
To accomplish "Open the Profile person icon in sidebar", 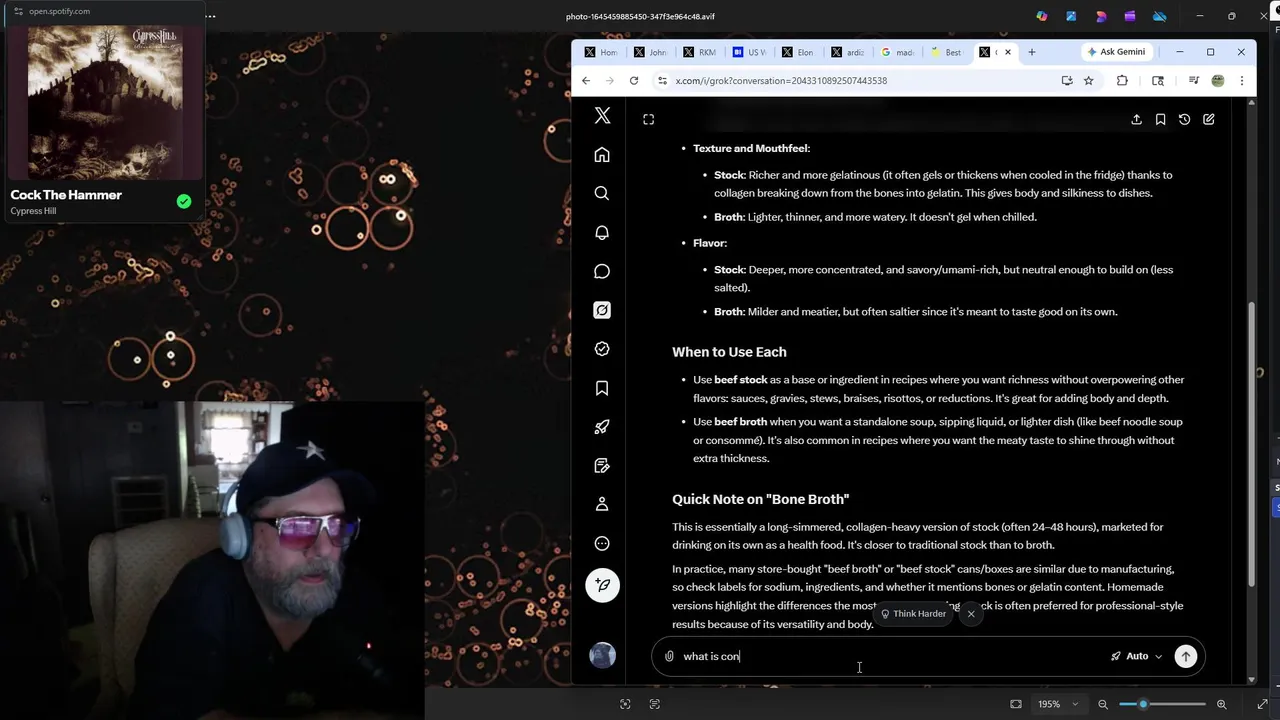I will tap(602, 505).
